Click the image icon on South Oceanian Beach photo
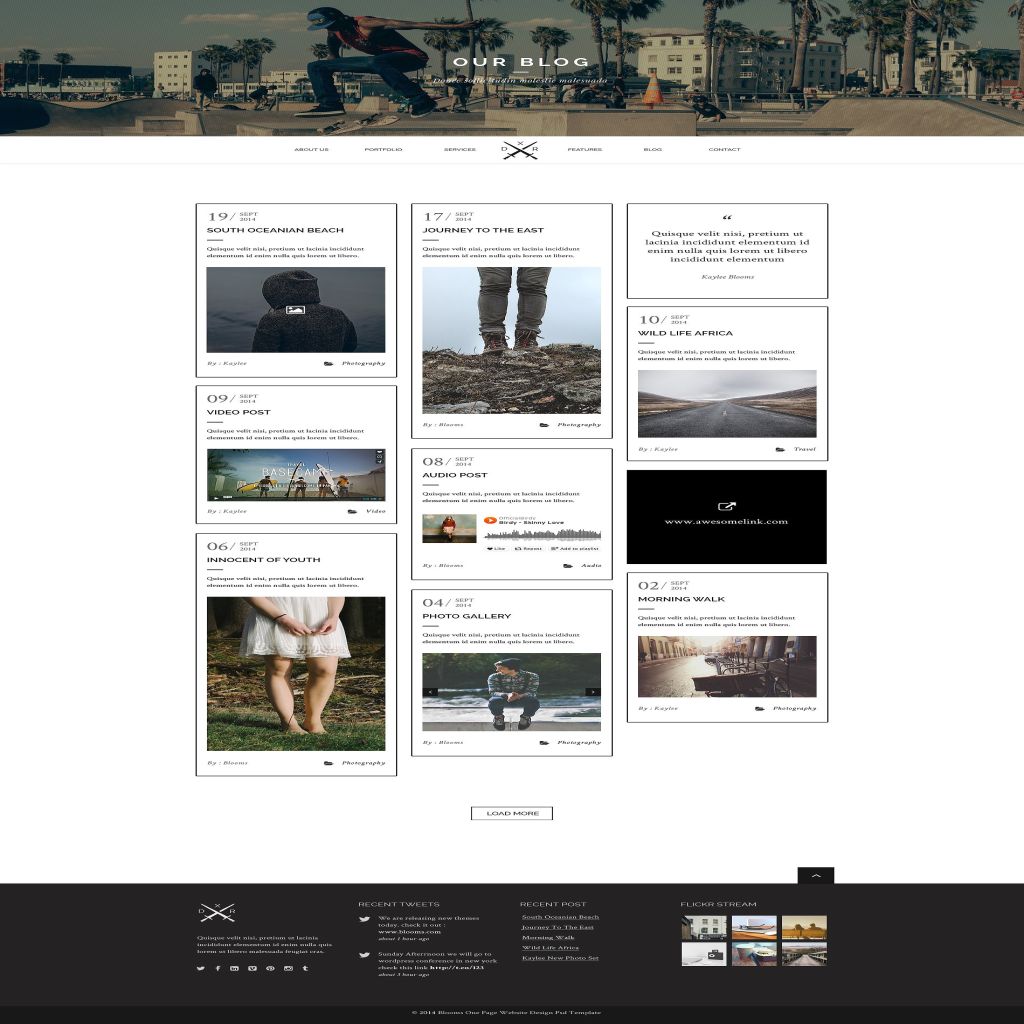1024x1024 pixels. pos(295,310)
